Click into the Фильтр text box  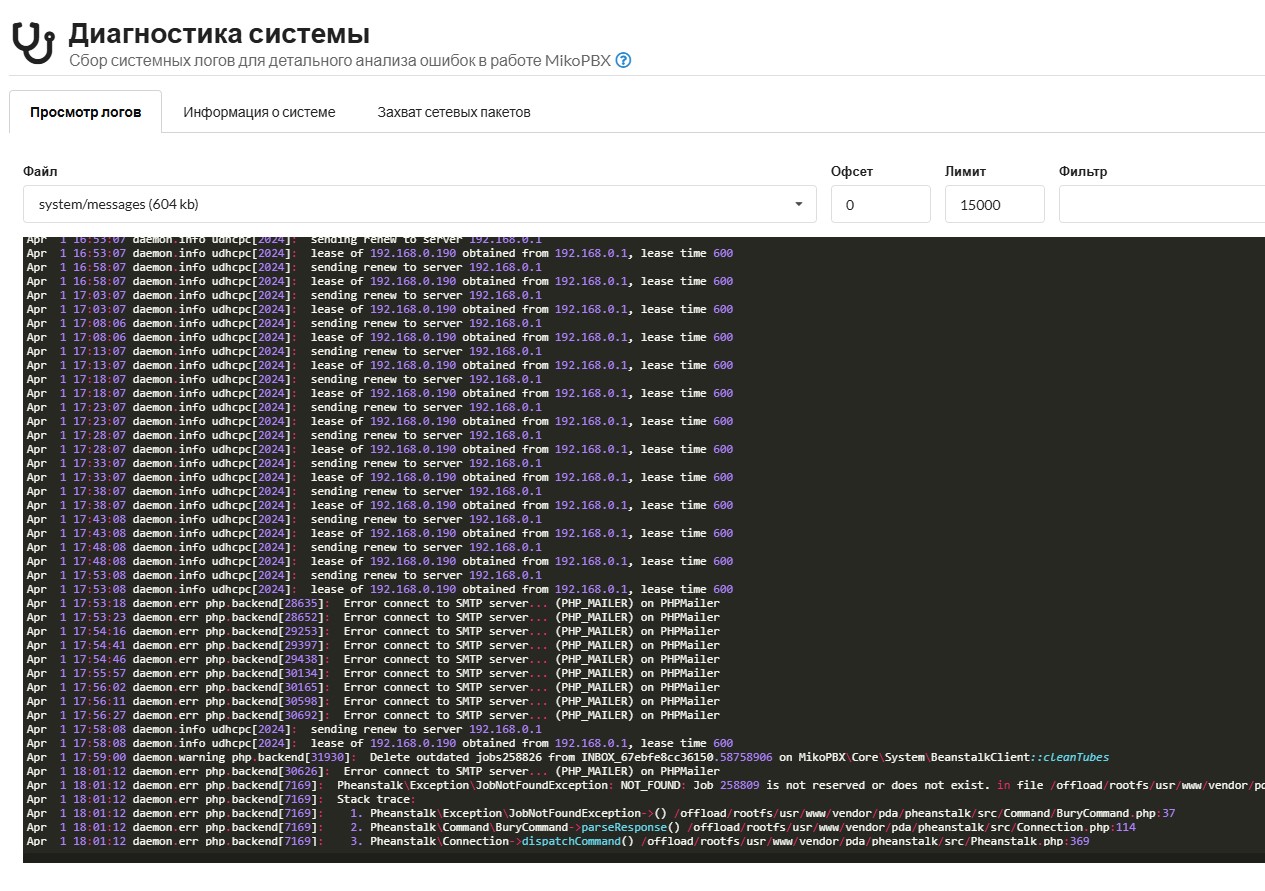pyautogui.click(x=1162, y=204)
